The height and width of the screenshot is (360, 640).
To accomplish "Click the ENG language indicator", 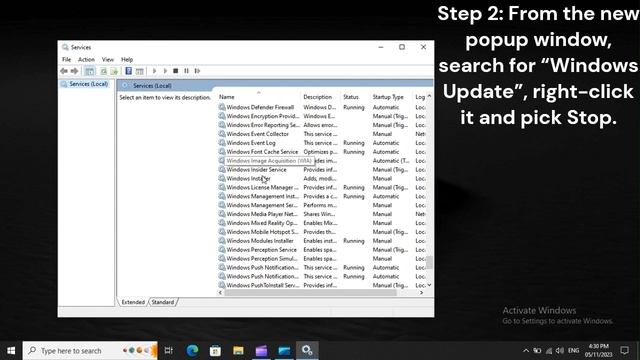I will pos(573,351).
